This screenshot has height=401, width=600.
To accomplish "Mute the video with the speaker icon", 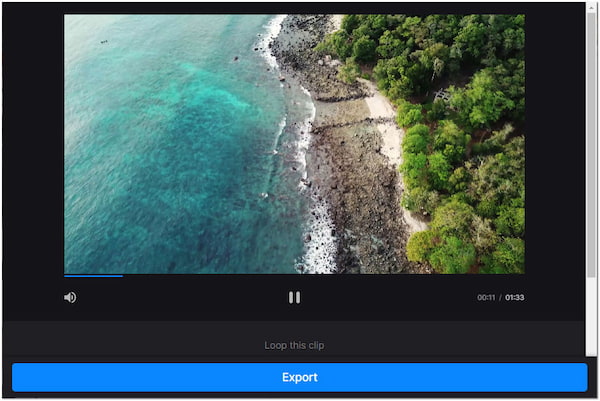I will coord(70,297).
